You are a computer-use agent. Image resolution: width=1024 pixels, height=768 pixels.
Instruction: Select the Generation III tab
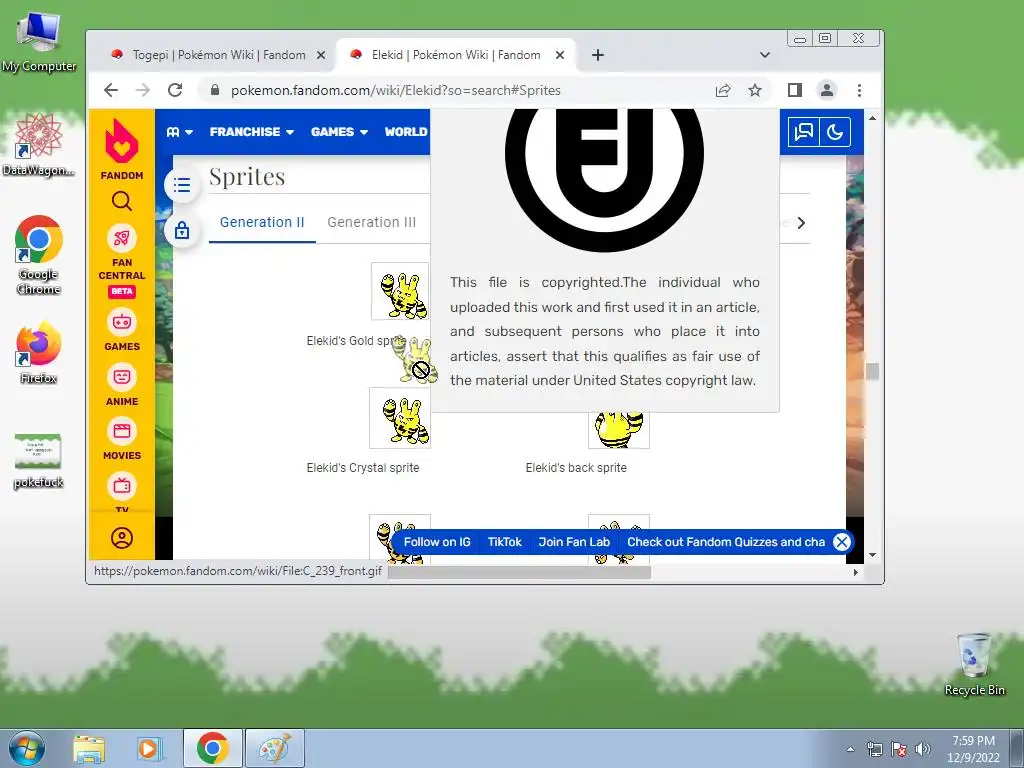[372, 222]
